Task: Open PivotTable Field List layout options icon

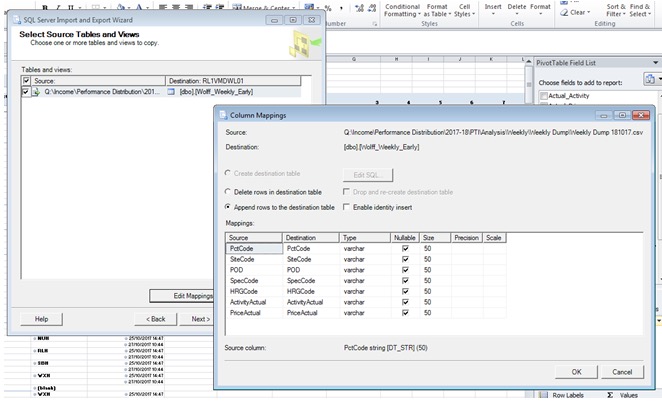Action: click(x=651, y=79)
